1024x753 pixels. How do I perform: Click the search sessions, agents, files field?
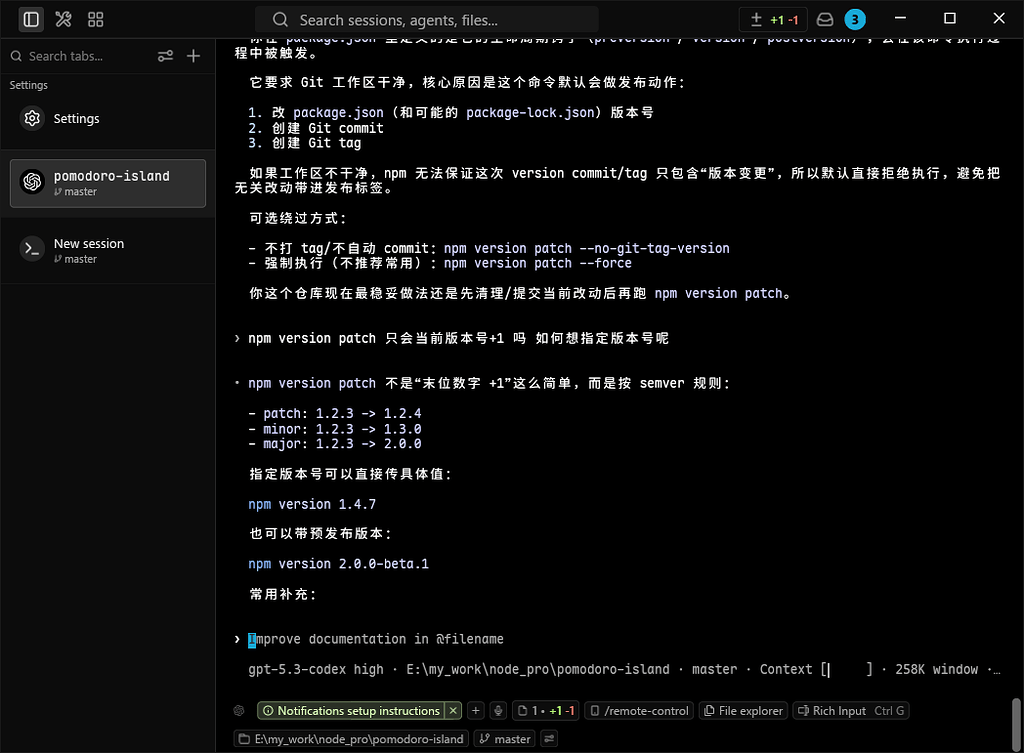[x=426, y=20]
